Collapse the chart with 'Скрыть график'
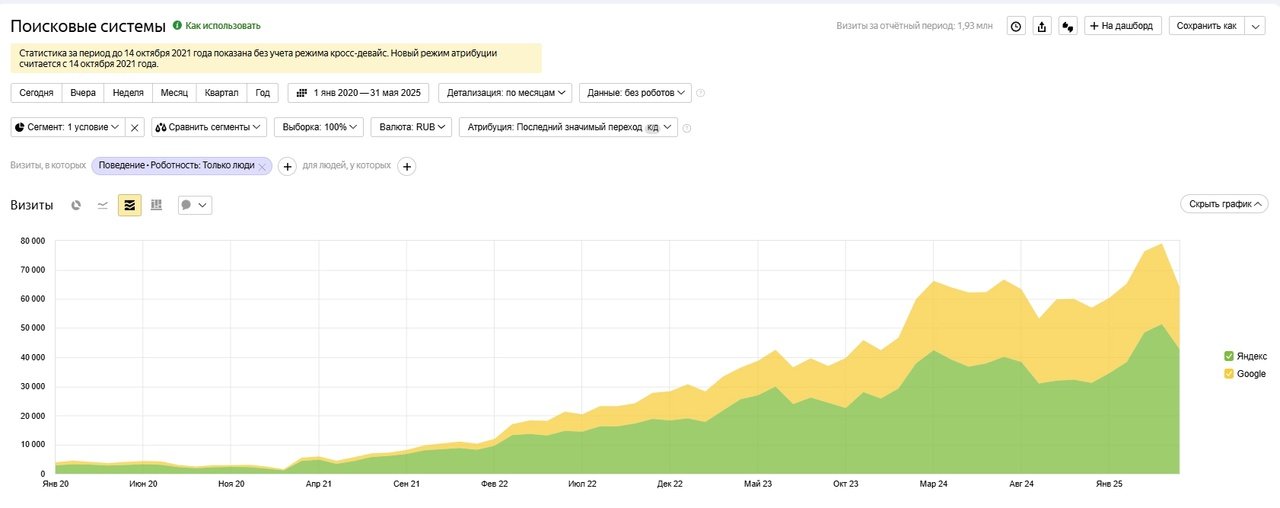Screen dimensions: 1280x508 pos(1224,204)
